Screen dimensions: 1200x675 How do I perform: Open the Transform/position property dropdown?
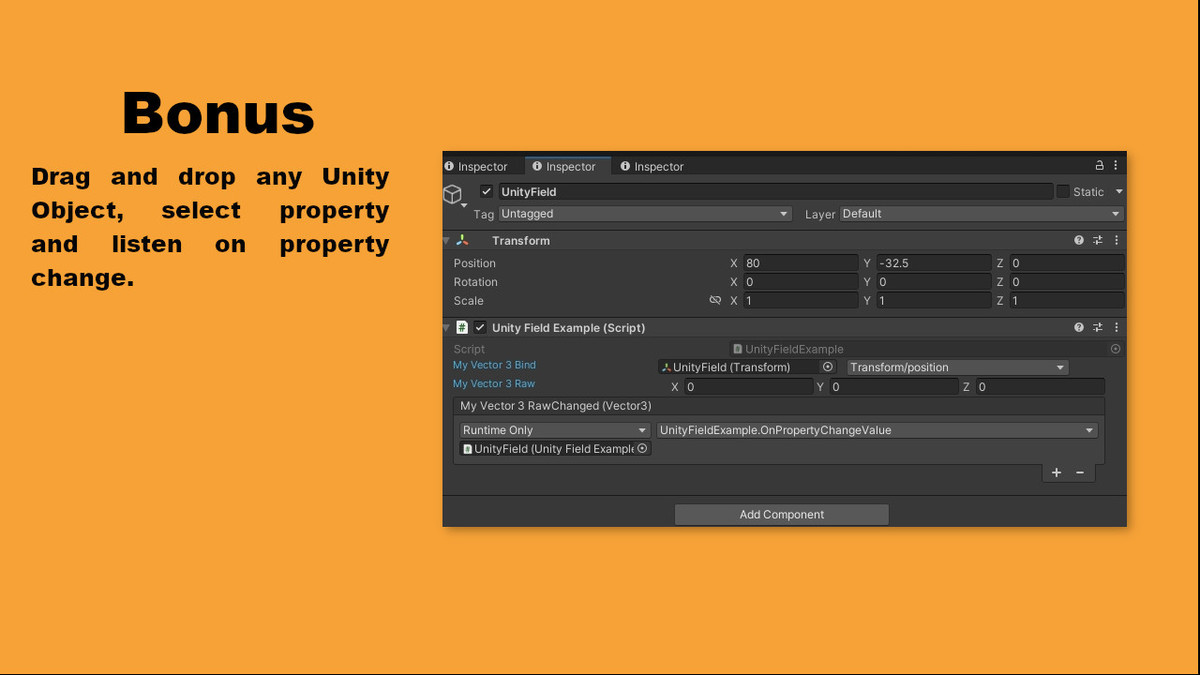click(958, 367)
